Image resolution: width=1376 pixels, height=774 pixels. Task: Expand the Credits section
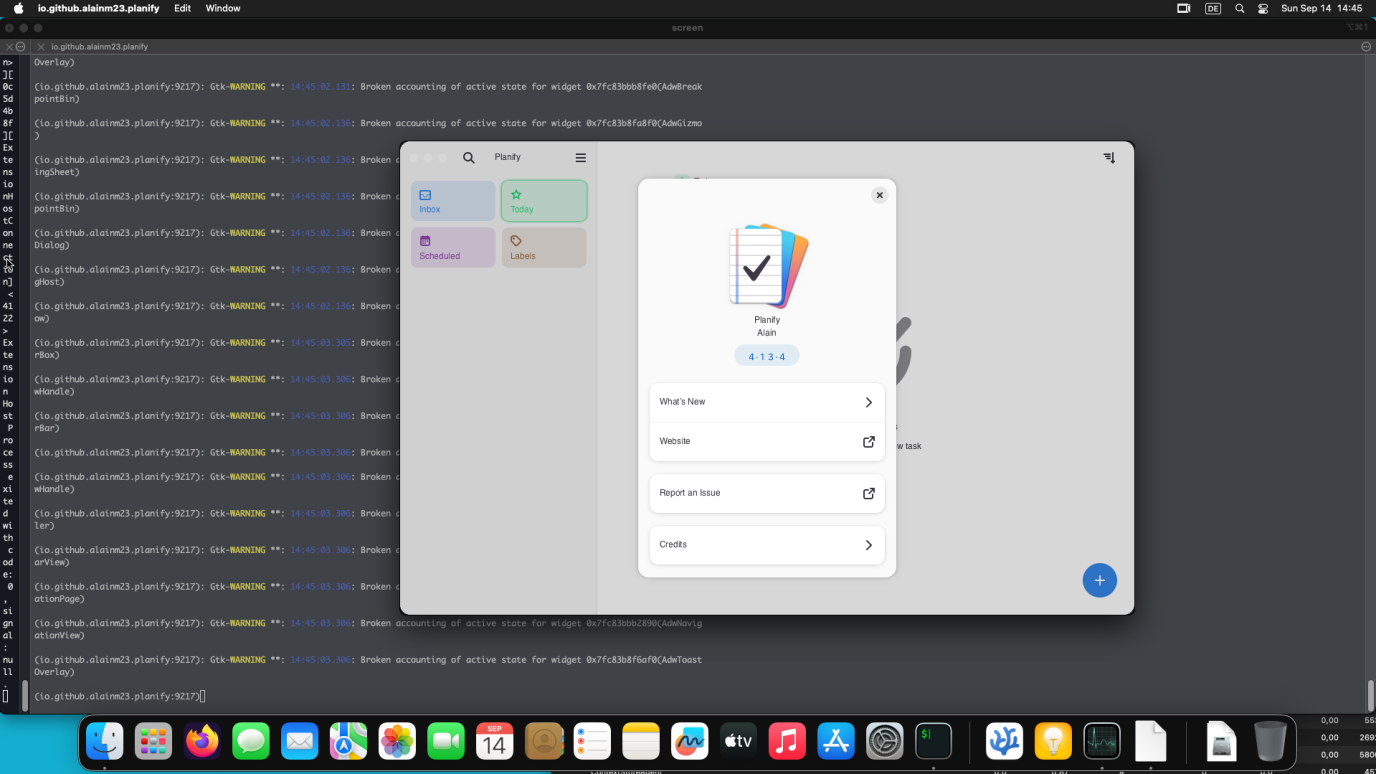[766, 544]
